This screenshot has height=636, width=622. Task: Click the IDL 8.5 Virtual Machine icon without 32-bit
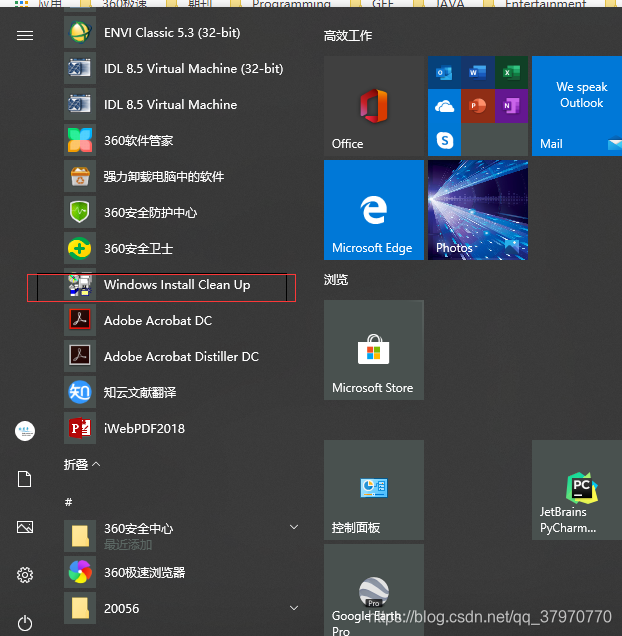click(80, 104)
